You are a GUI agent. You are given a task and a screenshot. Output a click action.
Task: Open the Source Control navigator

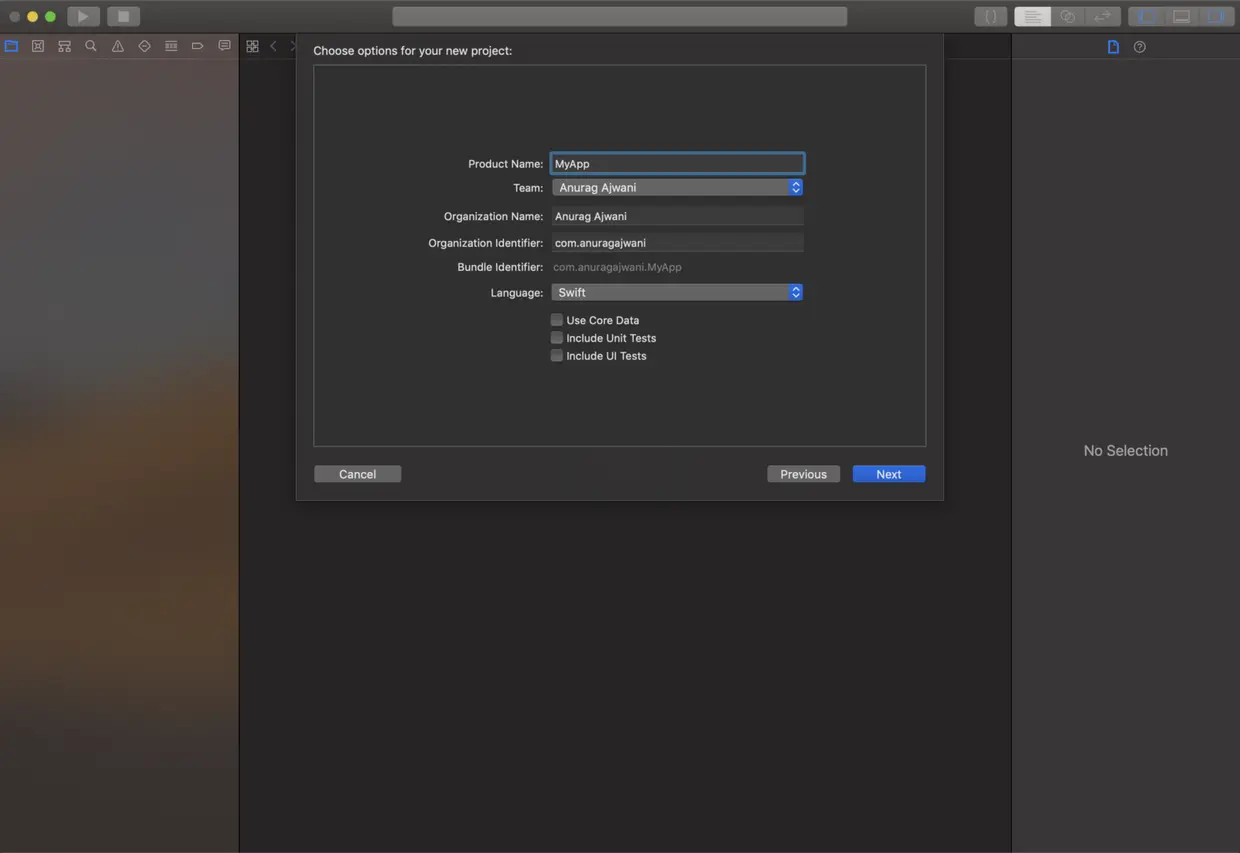(38, 46)
